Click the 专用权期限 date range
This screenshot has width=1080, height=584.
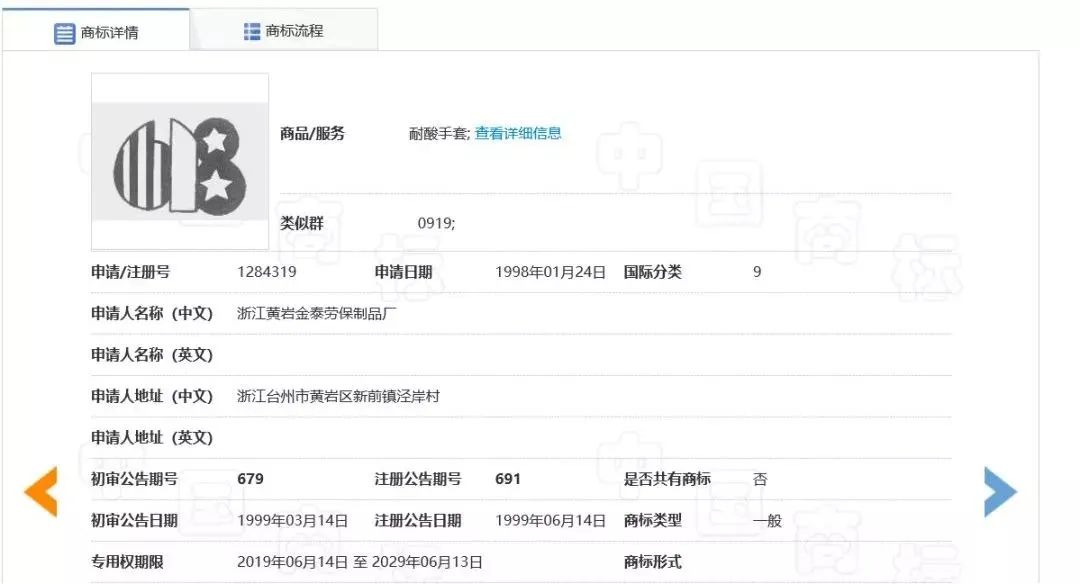pyautogui.click(x=361, y=561)
